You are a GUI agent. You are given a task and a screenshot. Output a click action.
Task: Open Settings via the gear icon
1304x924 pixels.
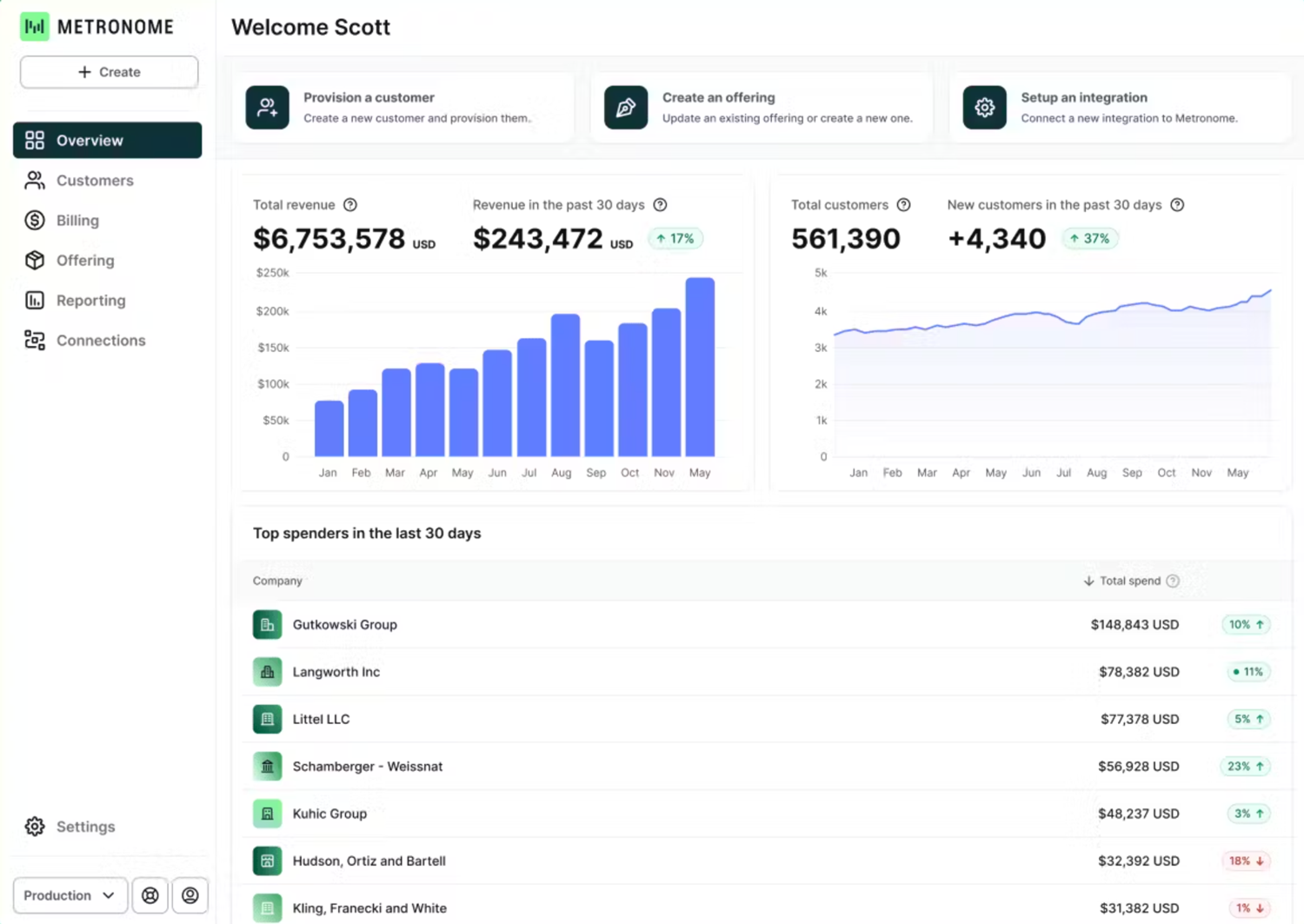(x=35, y=827)
